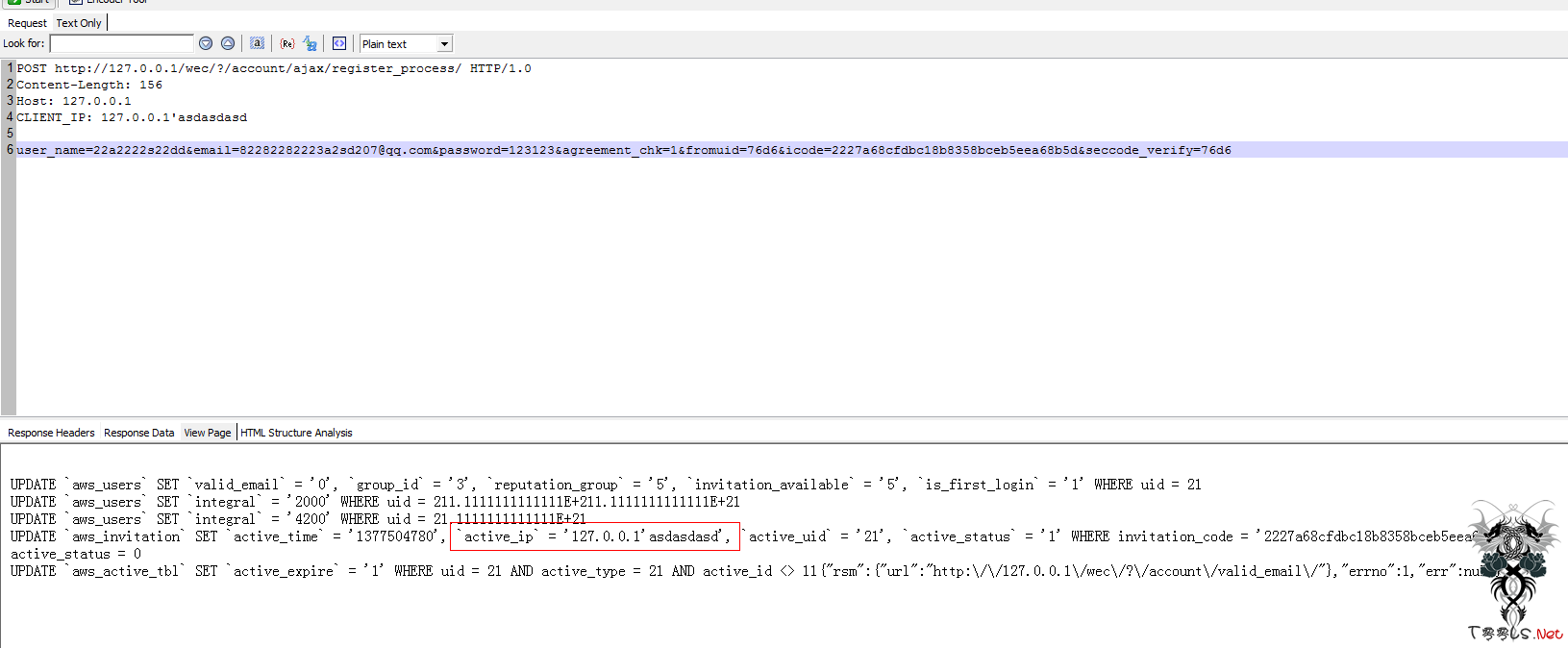The height and width of the screenshot is (648, 1568).
Task: Open the Response Data tab
Action: pyautogui.click(x=139, y=433)
